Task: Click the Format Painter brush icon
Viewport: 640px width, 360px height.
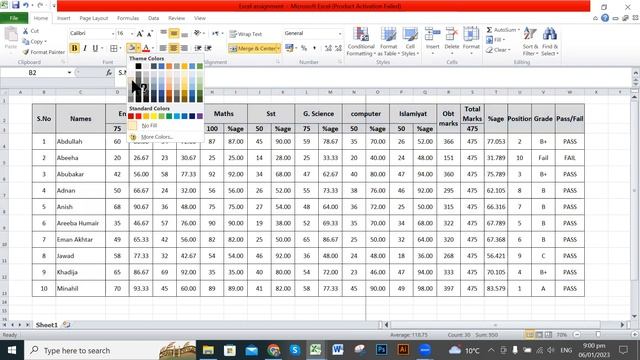Action: click(x=26, y=52)
